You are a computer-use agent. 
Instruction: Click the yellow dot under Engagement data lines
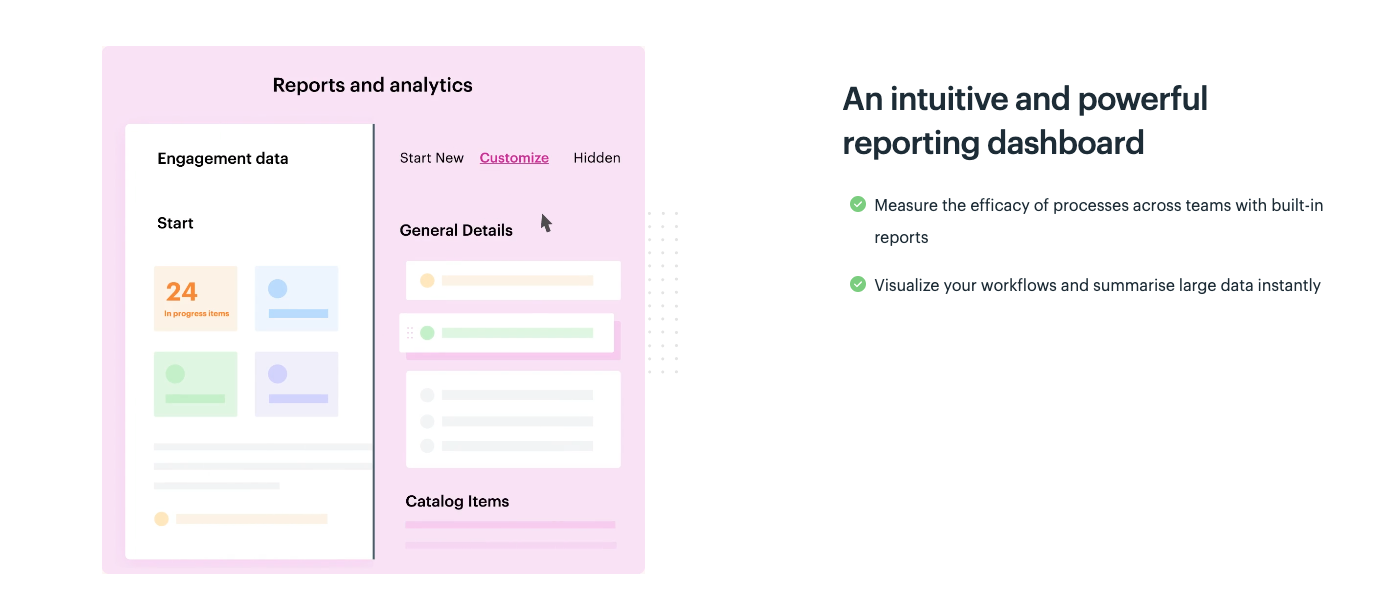pyautogui.click(x=161, y=519)
